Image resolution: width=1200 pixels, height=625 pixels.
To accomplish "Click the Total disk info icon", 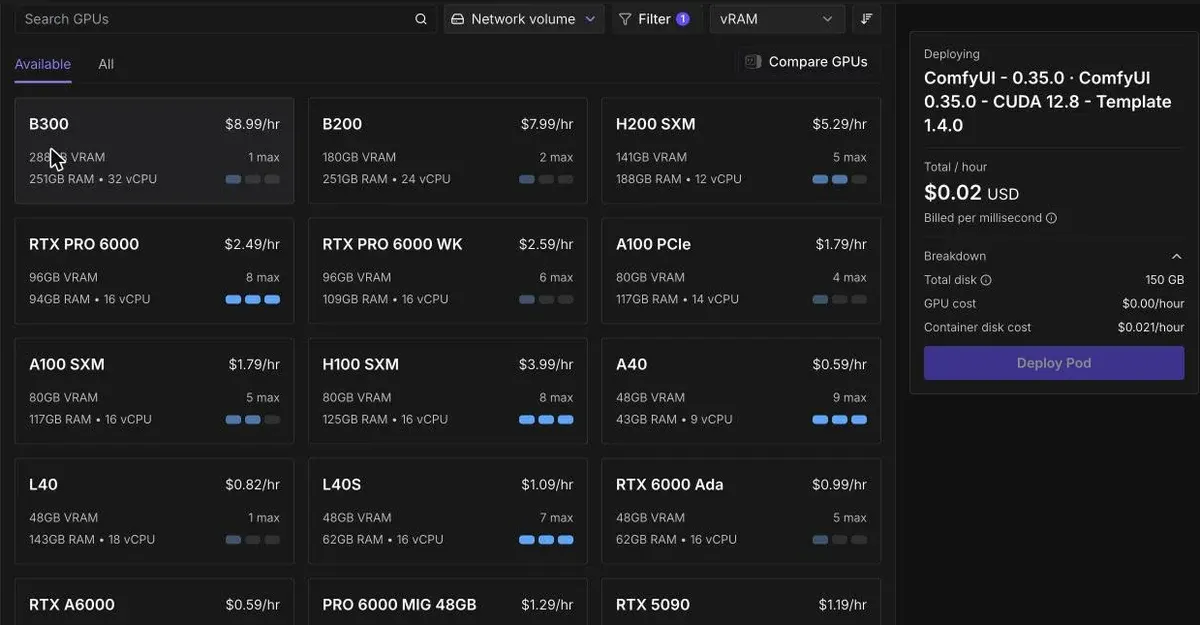I will (986, 281).
